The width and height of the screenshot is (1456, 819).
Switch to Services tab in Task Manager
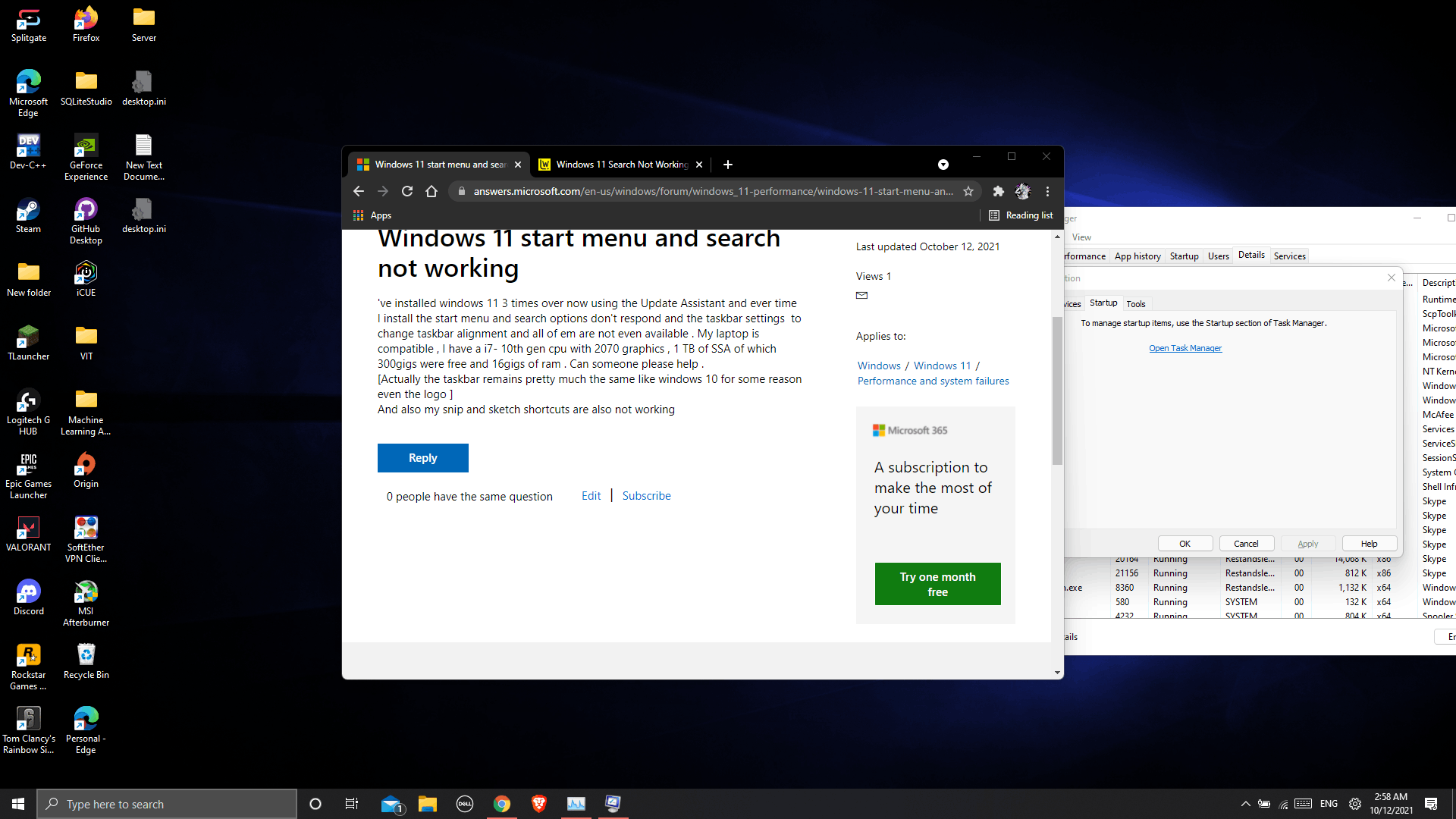tap(1289, 256)
